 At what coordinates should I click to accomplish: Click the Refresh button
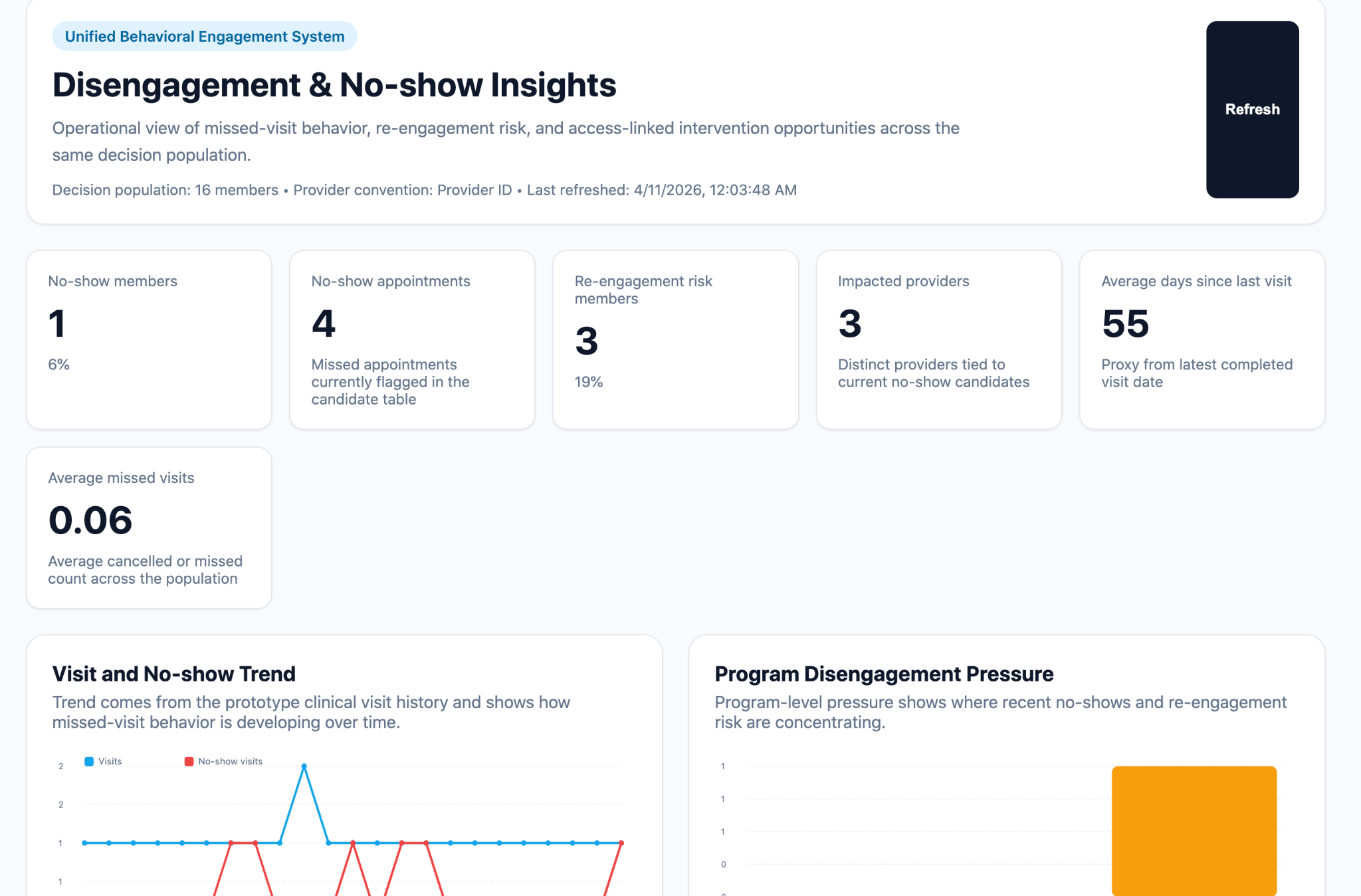pos(1252,110)
